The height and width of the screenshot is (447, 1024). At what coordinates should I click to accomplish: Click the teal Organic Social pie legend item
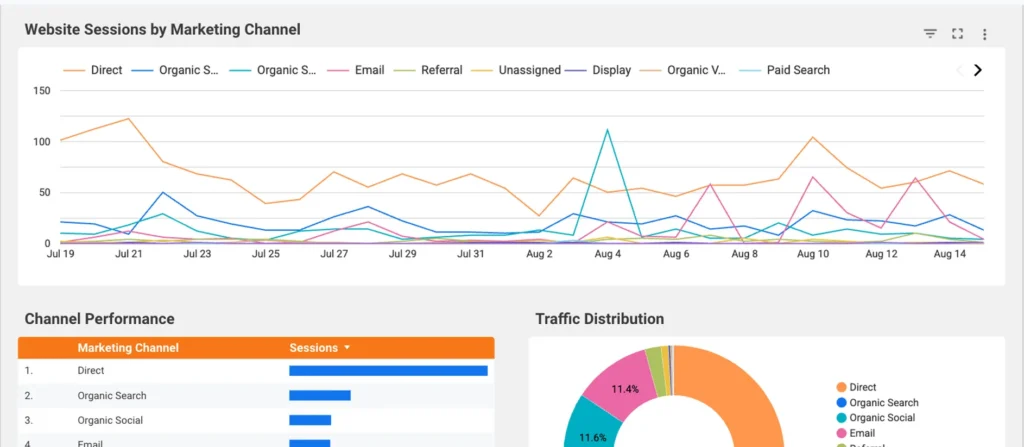(876, 418)
